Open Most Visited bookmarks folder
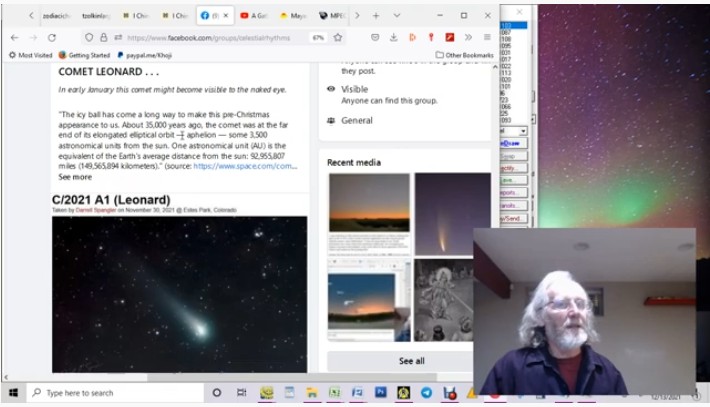The image size is (710, 407). coord(31,55)
